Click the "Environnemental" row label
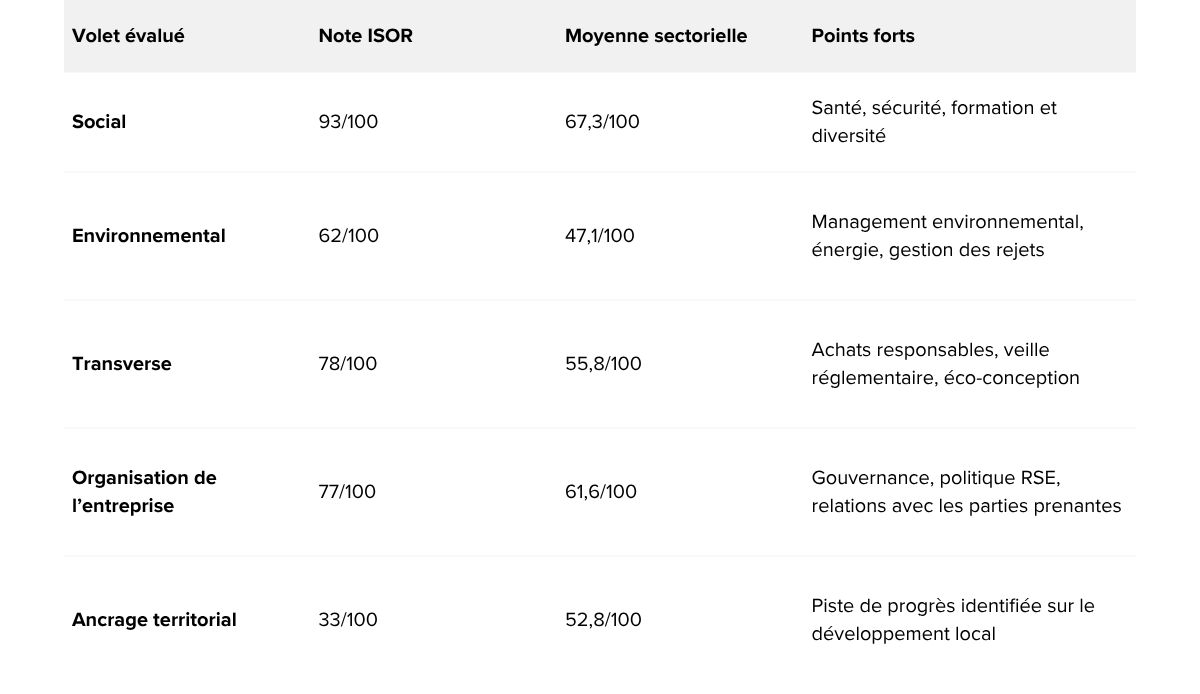Screen dimensions: 1200x694 (x=149, y=236)
